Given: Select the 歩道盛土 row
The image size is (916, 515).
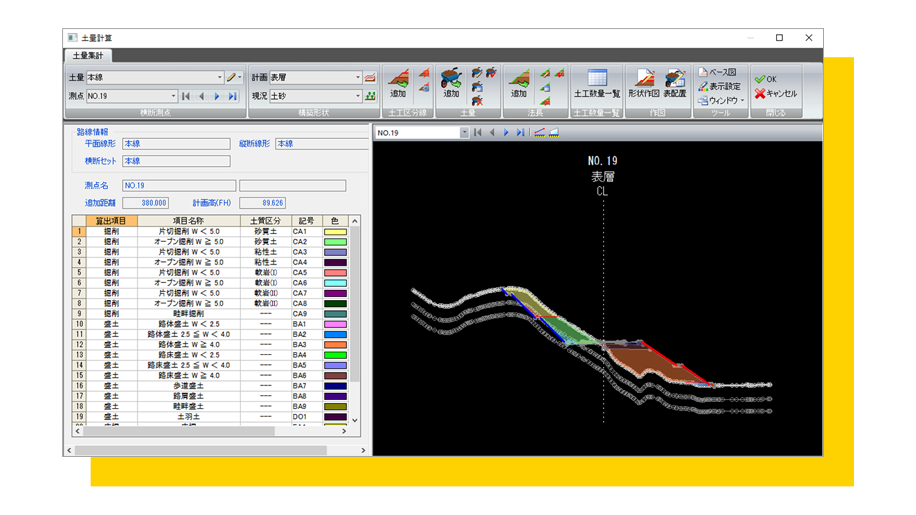Looking at the screenshot, I should [x=211, y=386].
